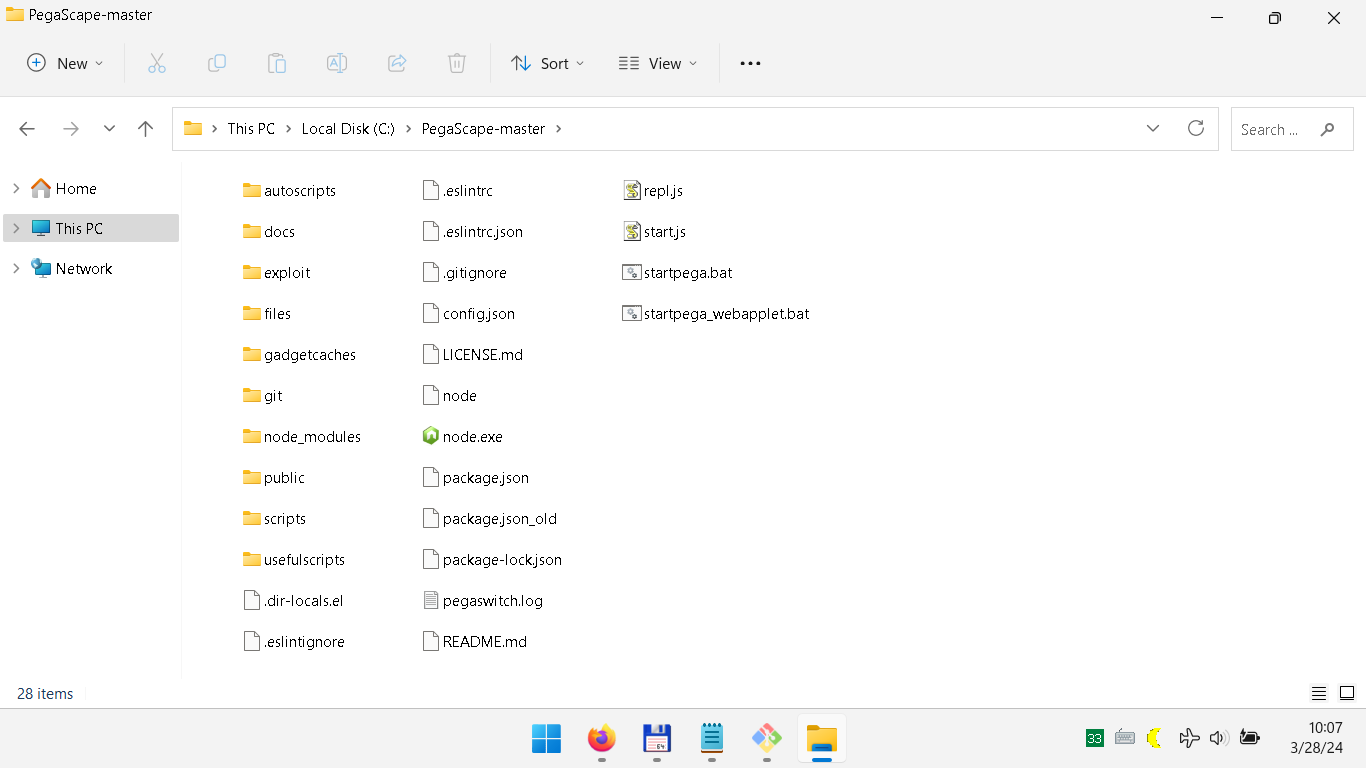The width and height of the screenshot is (1366, 768).
Task: Expand address bar history dropdown
Action: [x=1153, y=128]
